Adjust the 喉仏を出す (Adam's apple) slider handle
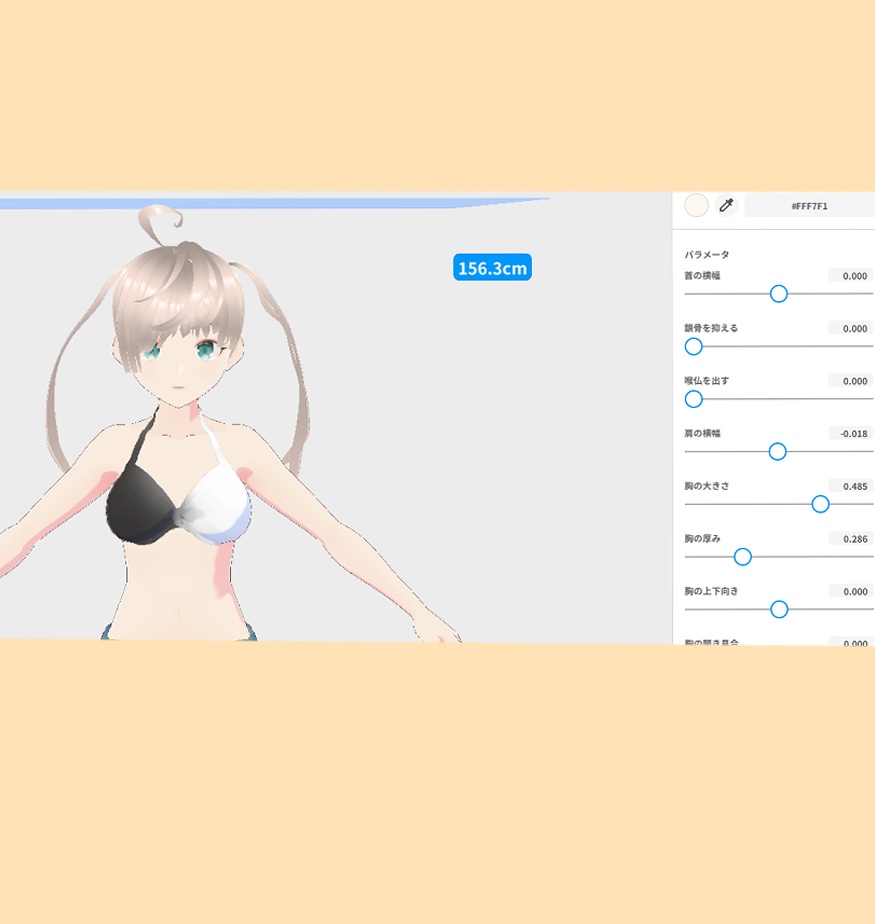The width and height of the screenshot is (875, 924). click(693, 399)
